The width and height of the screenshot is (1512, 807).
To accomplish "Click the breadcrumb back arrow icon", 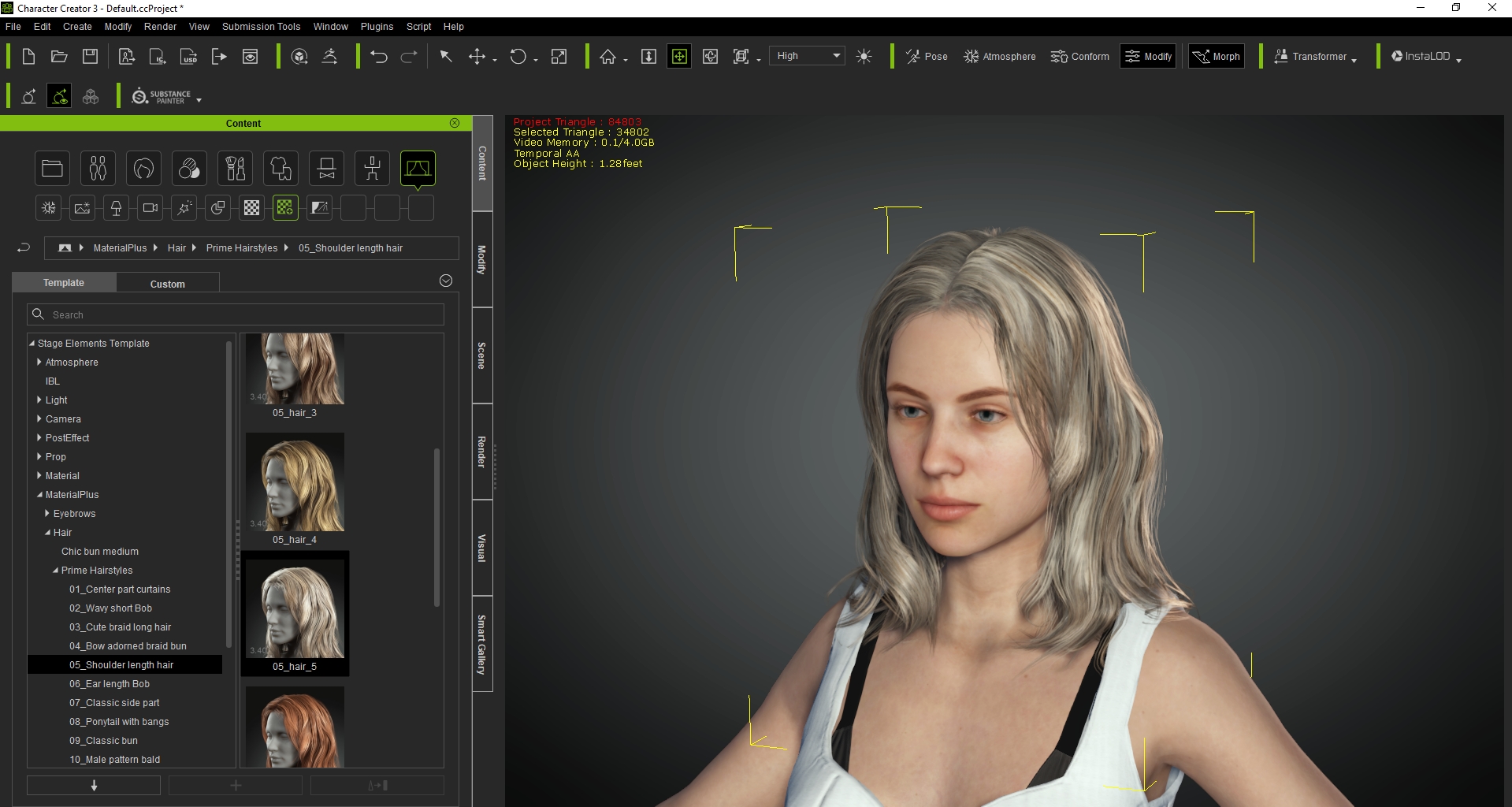I will pyautogui.click(x=24, y=247).
